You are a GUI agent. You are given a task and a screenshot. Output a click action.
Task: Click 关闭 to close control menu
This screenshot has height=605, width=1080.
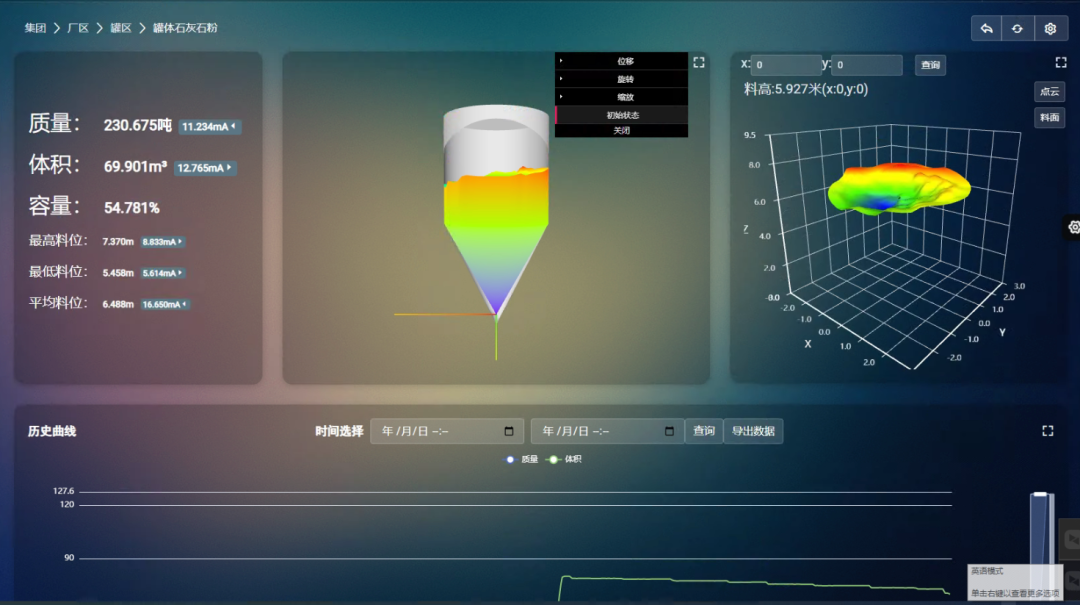point(622,130)
